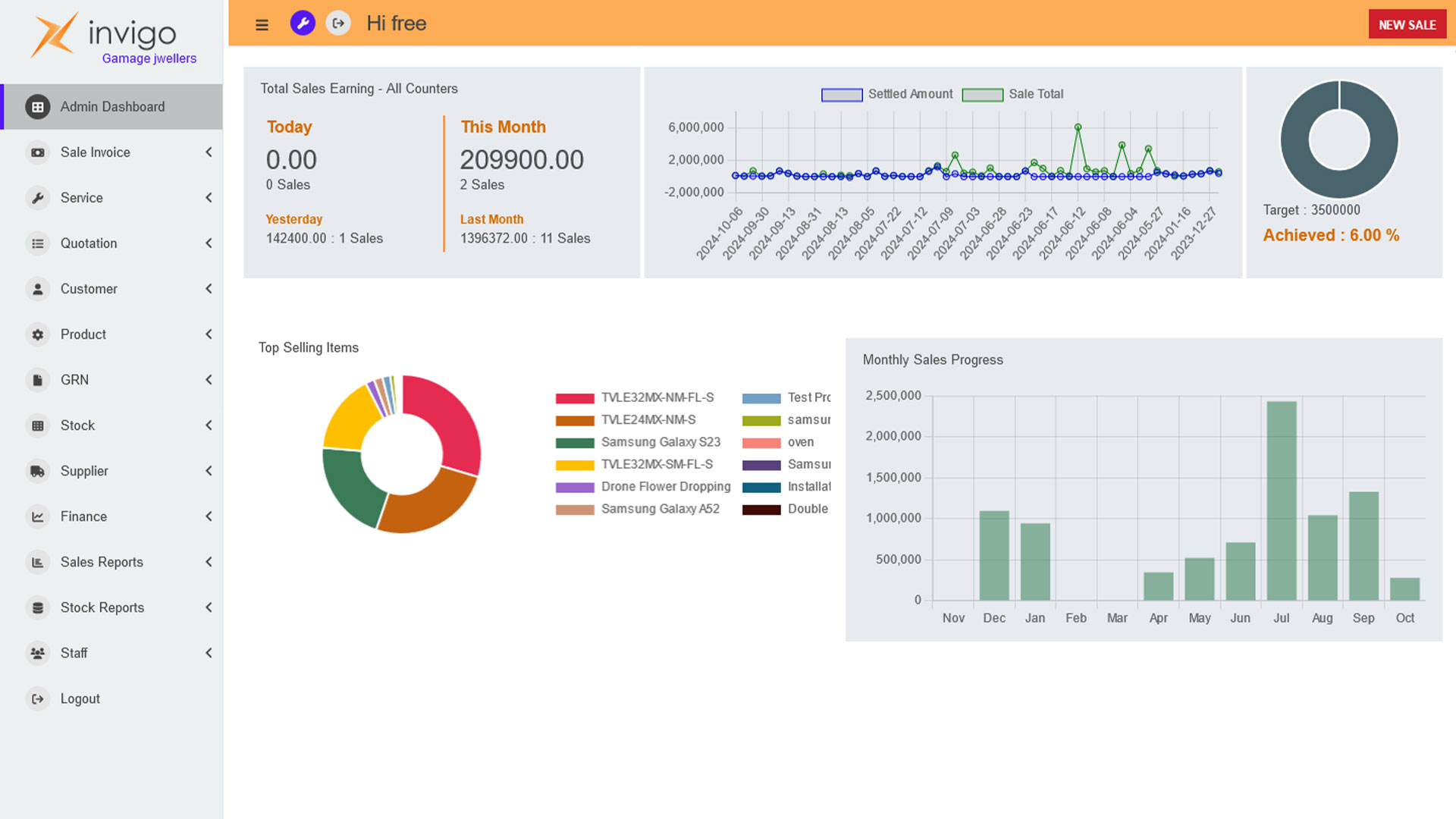Click the Achieved : 6.00 % text
Viewport: 1456px width, 819px height.
coord(1331,235)
